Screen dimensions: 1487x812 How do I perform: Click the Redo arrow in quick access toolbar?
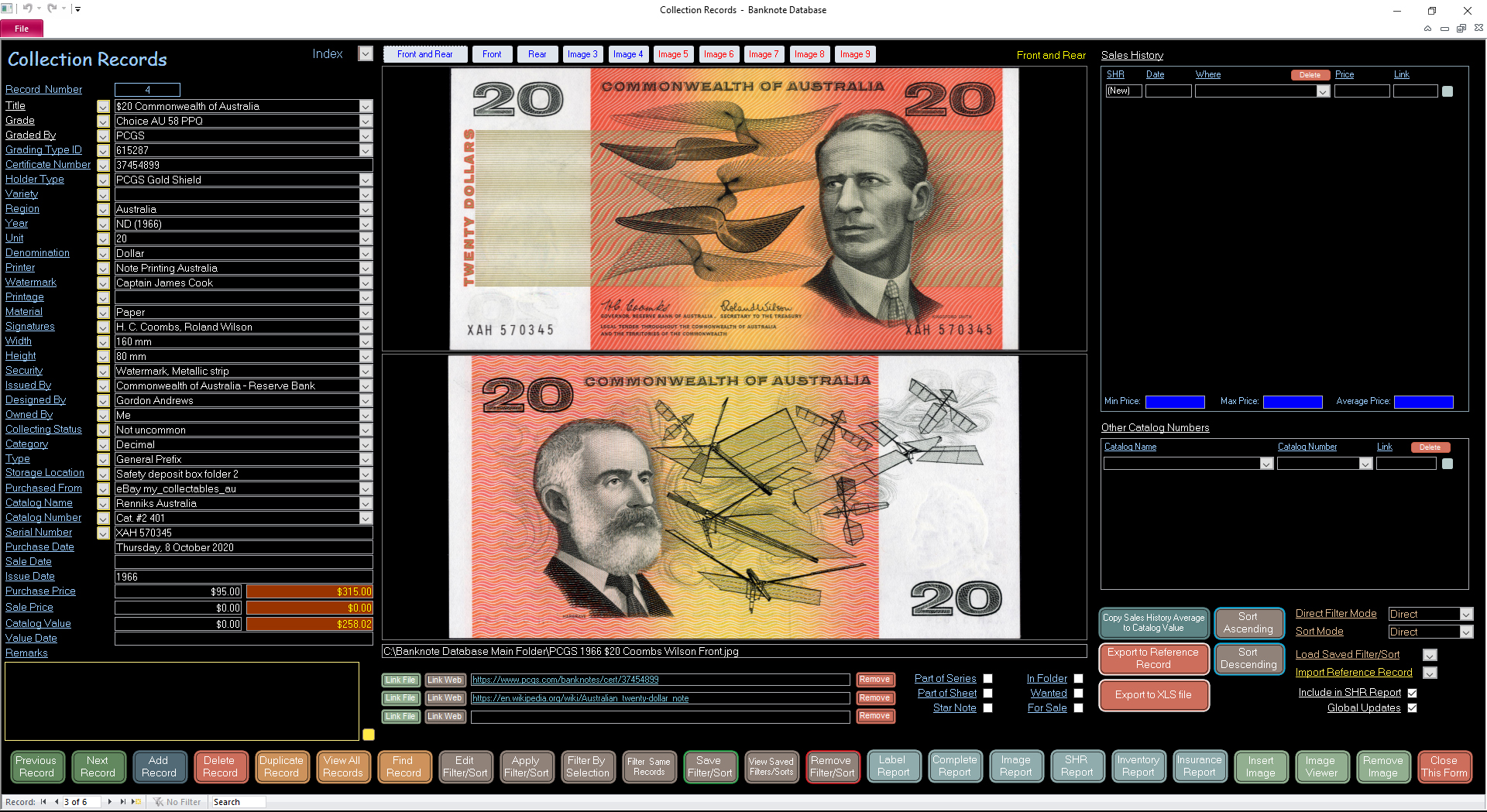(52, 9)
